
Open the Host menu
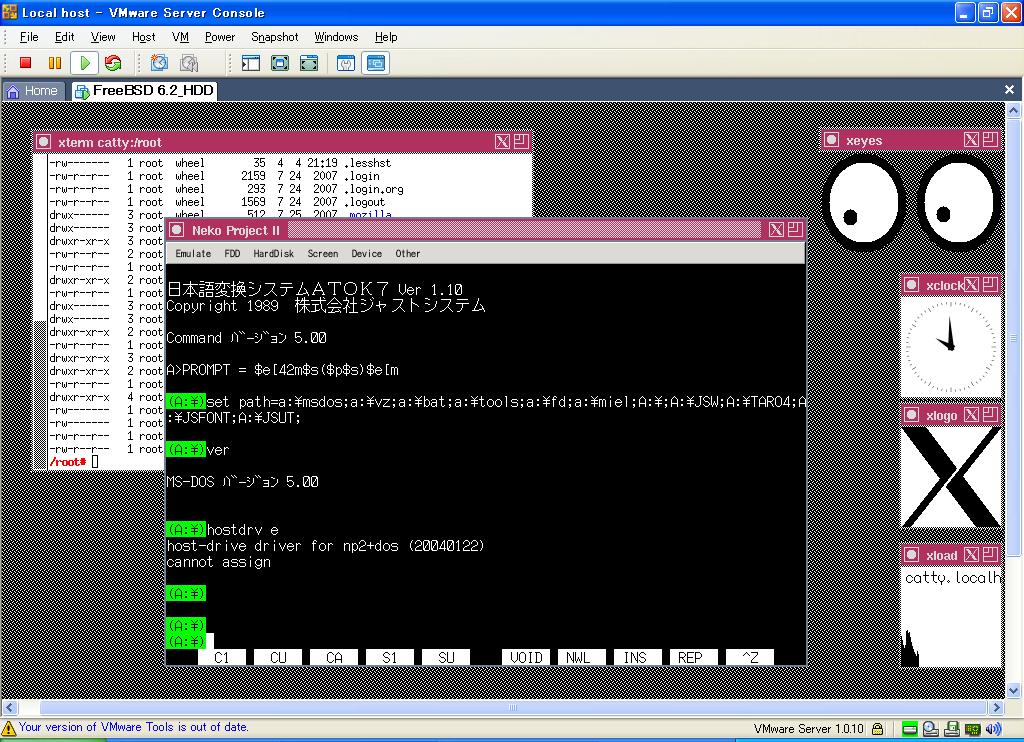click(144, 37)
